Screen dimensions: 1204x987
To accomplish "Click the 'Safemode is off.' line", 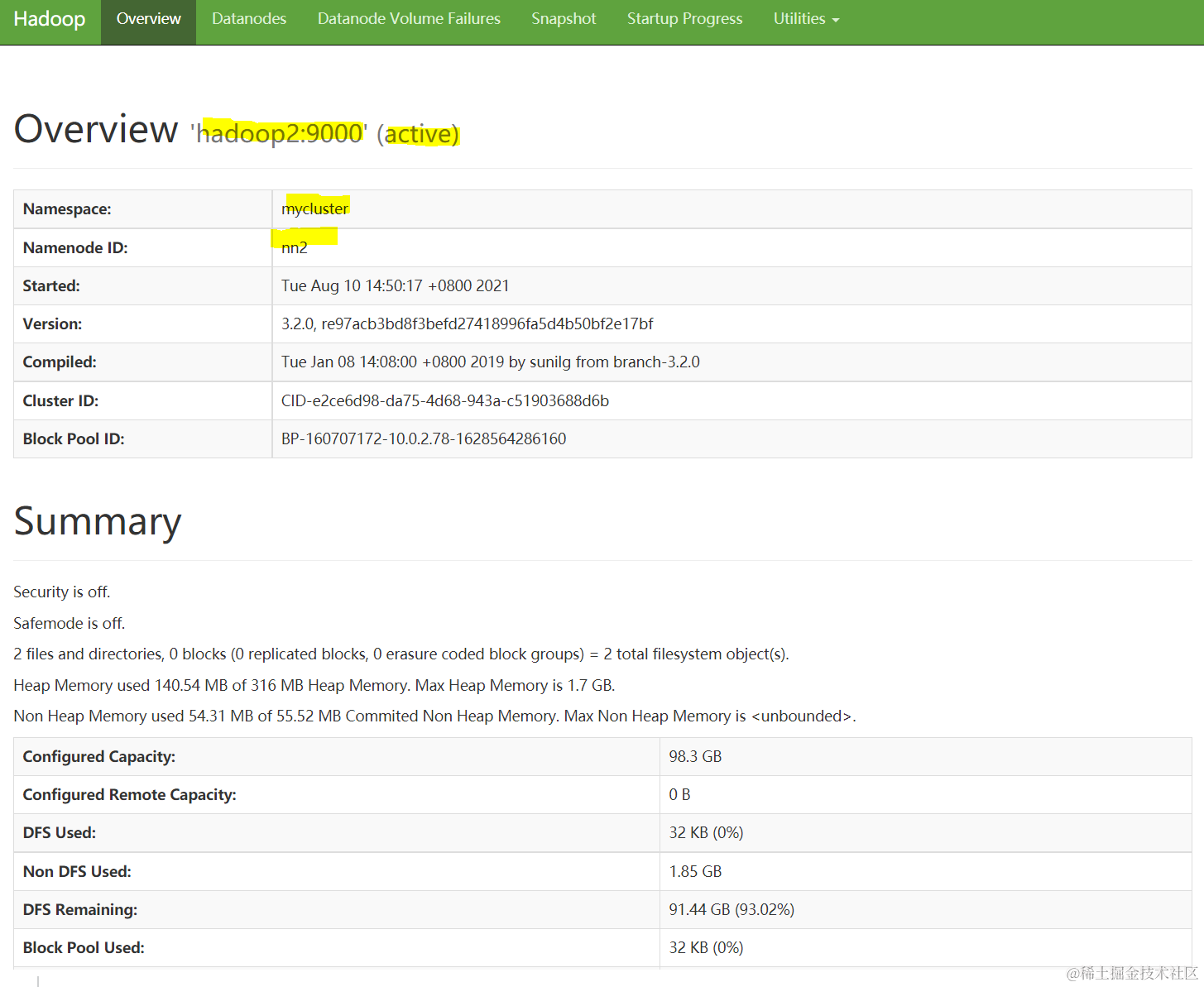I will pyautogui.click(x=70, y=623).
